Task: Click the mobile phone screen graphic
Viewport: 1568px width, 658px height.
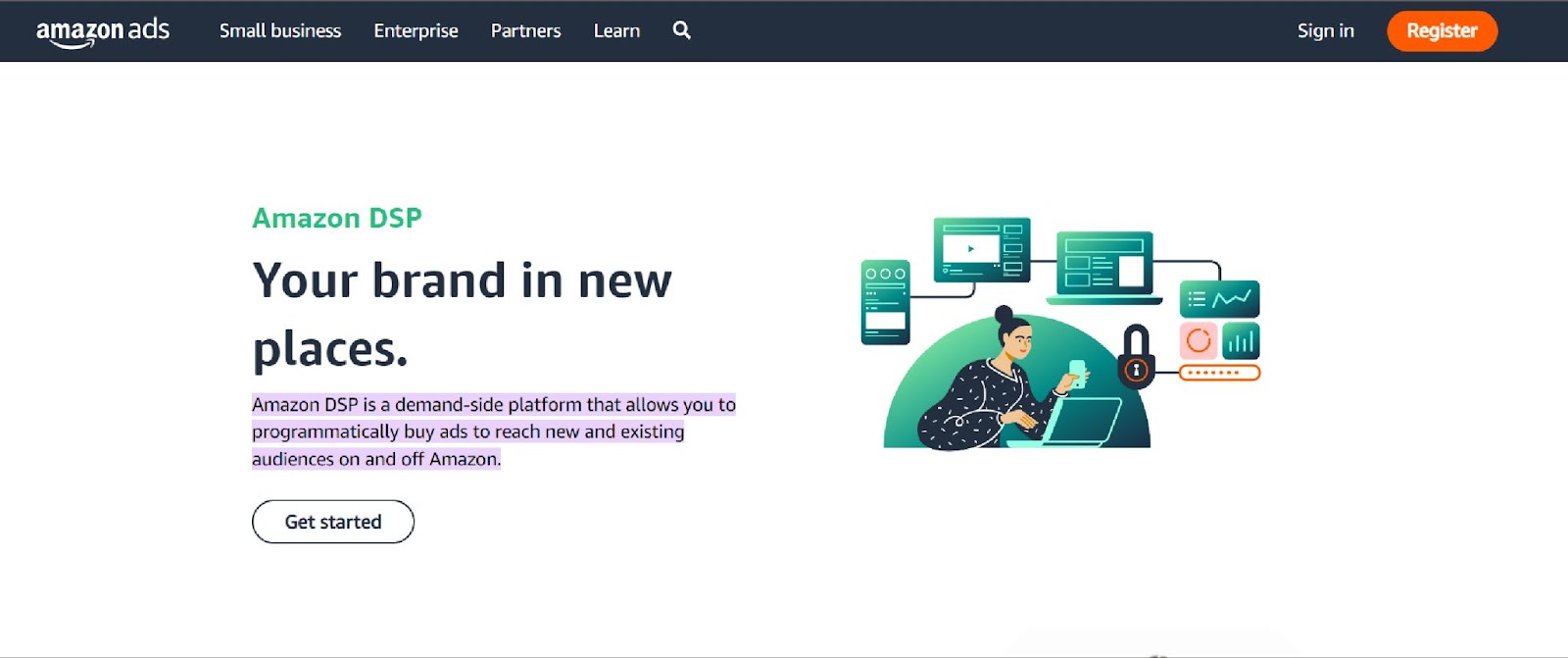Action: 885,302
